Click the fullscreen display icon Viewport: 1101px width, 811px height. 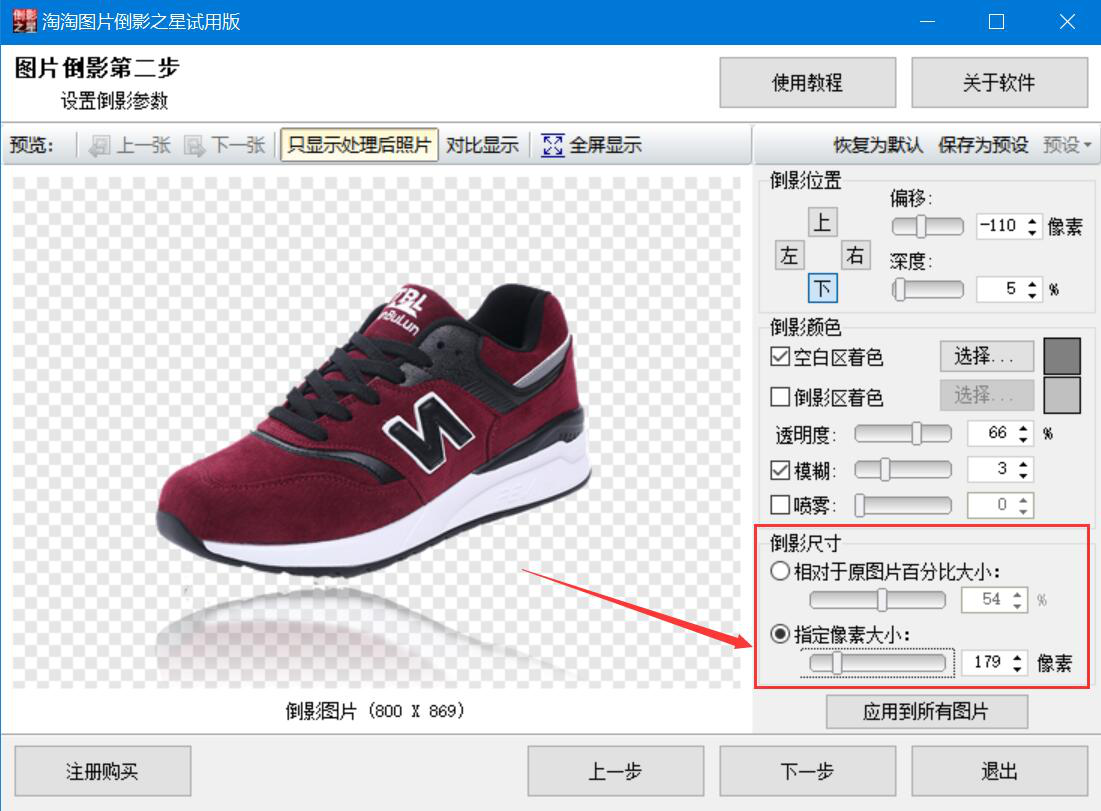click(x=552, y=146)
